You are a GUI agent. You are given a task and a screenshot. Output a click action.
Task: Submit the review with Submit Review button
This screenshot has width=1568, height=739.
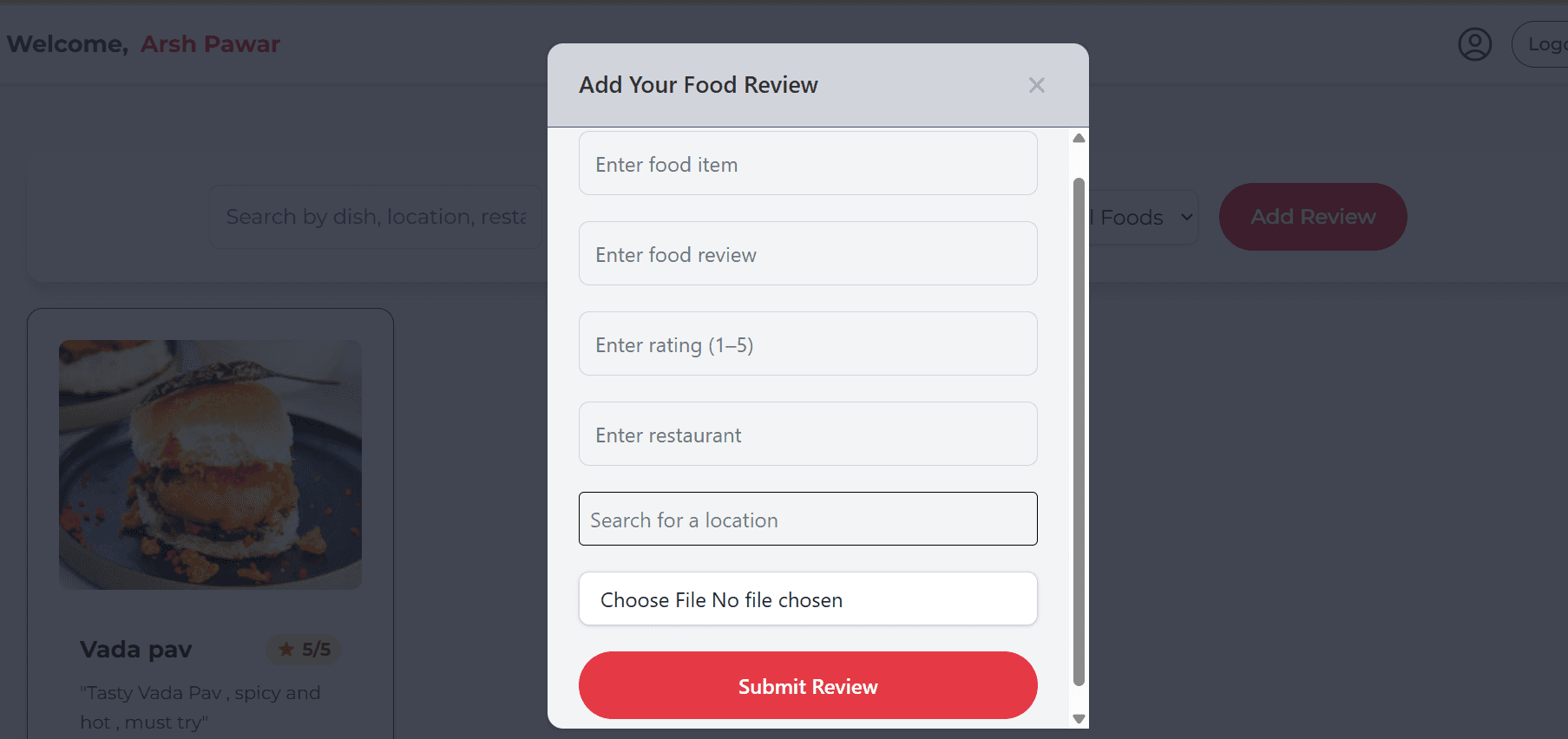point(807,686)
